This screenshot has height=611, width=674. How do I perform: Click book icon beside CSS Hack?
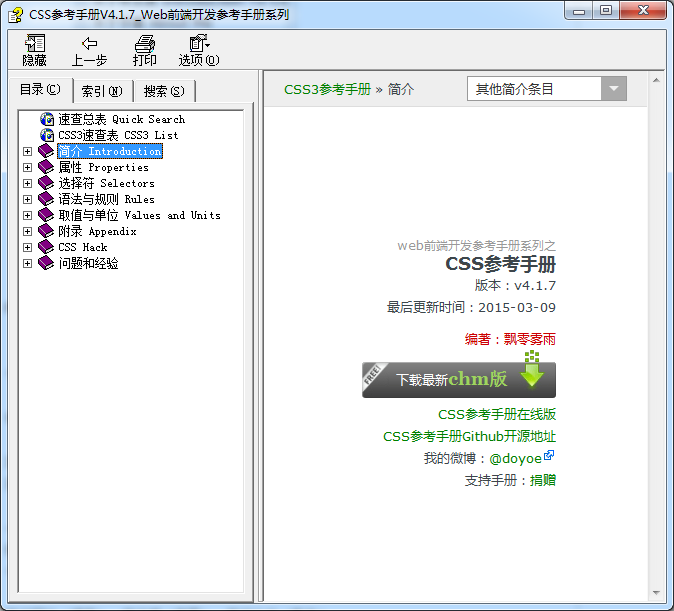[46, 247]
